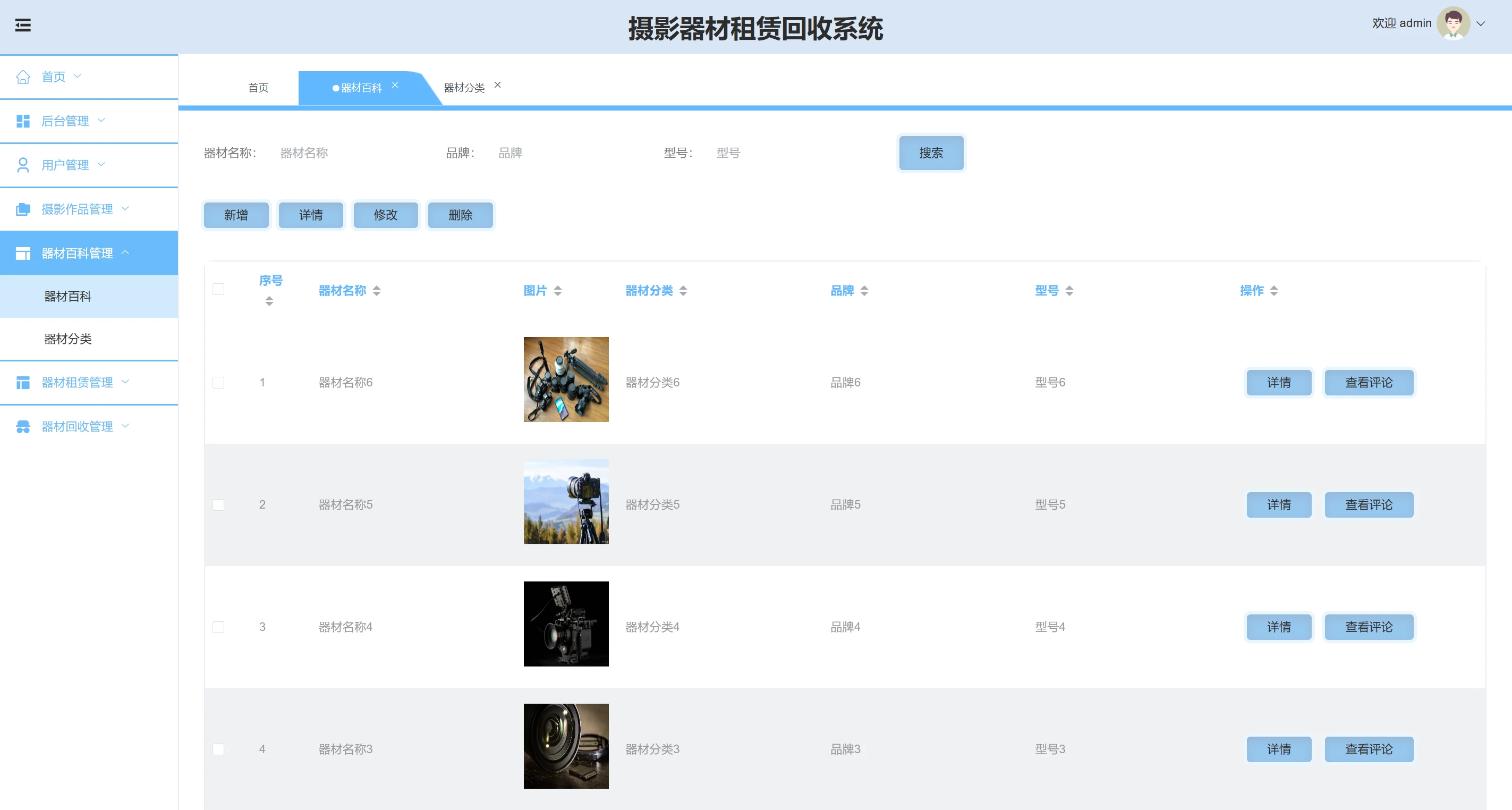Screen dimensions: 1512x810
Task: Click the 用户管理 user icon
Action: (23, 165)
